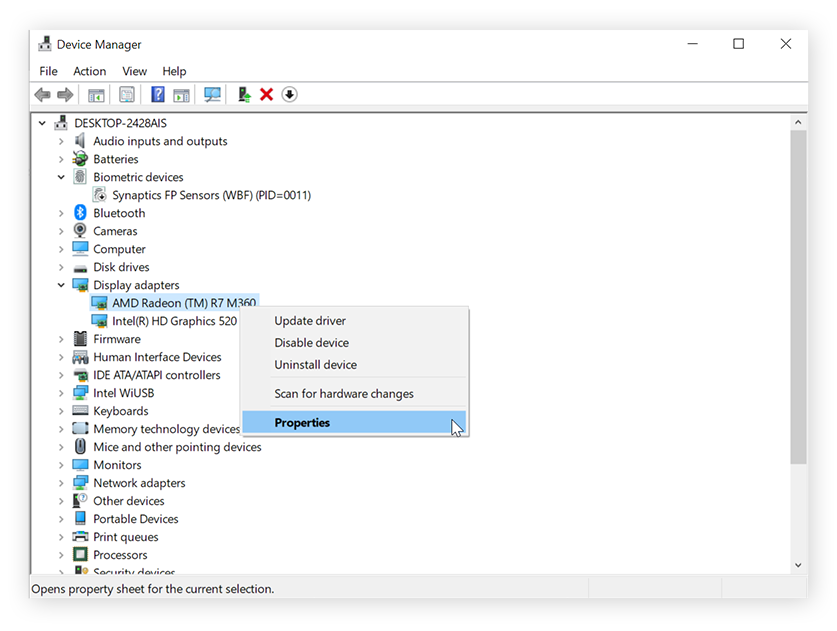Select the IDE ATA/ATAPI controllers row
This screenshot has width=837, height=631.
coord(156,375)
